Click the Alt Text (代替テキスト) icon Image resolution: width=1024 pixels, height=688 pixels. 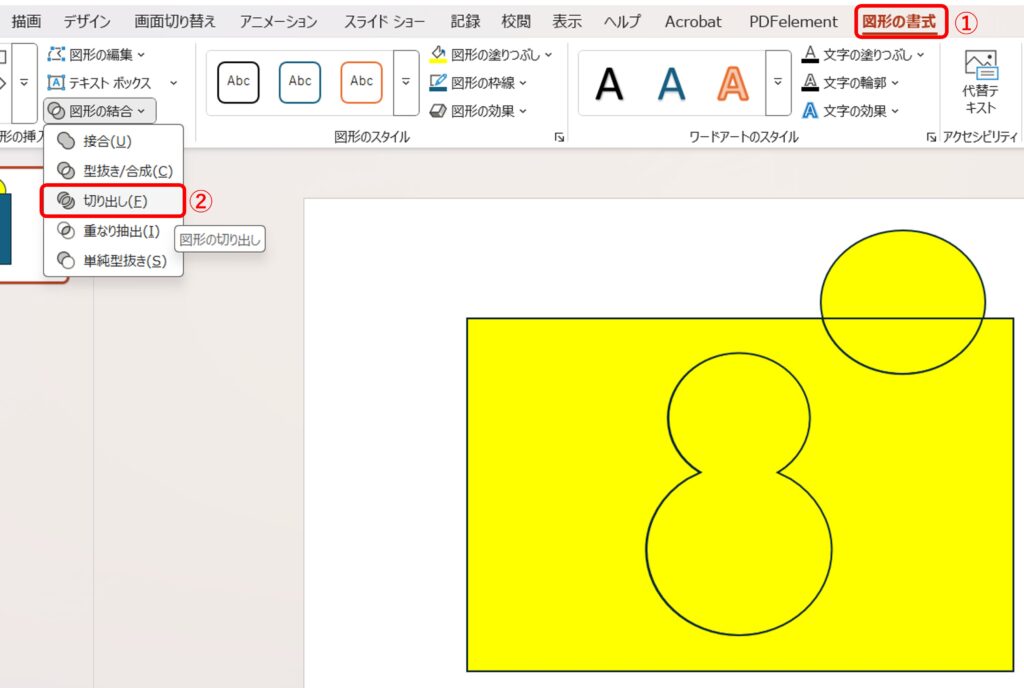pos(979,66)
